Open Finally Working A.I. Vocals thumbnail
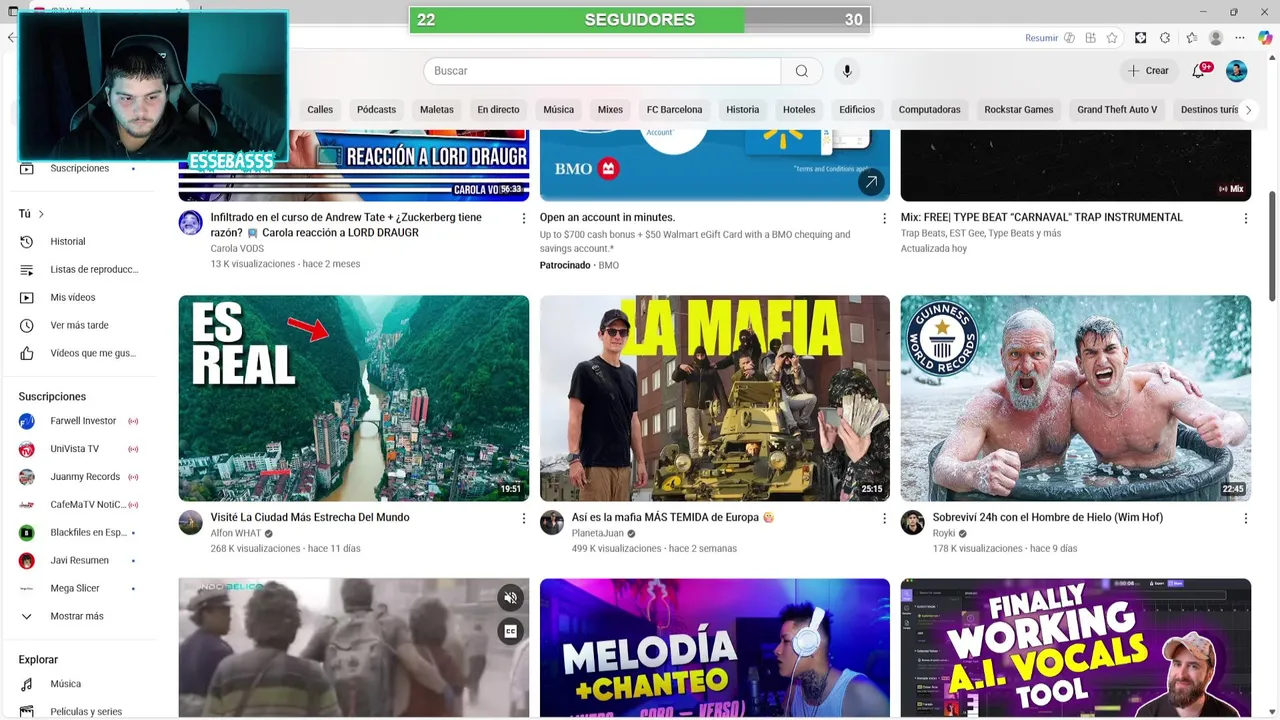The width and height of the screenshot is (1280, 720). click(1076, 648)
